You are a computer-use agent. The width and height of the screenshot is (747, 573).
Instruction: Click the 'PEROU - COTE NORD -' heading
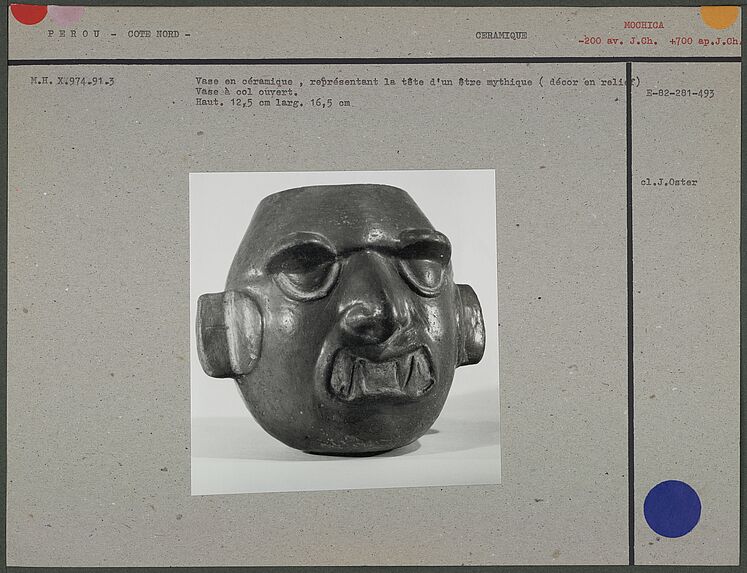coord(119,34)
